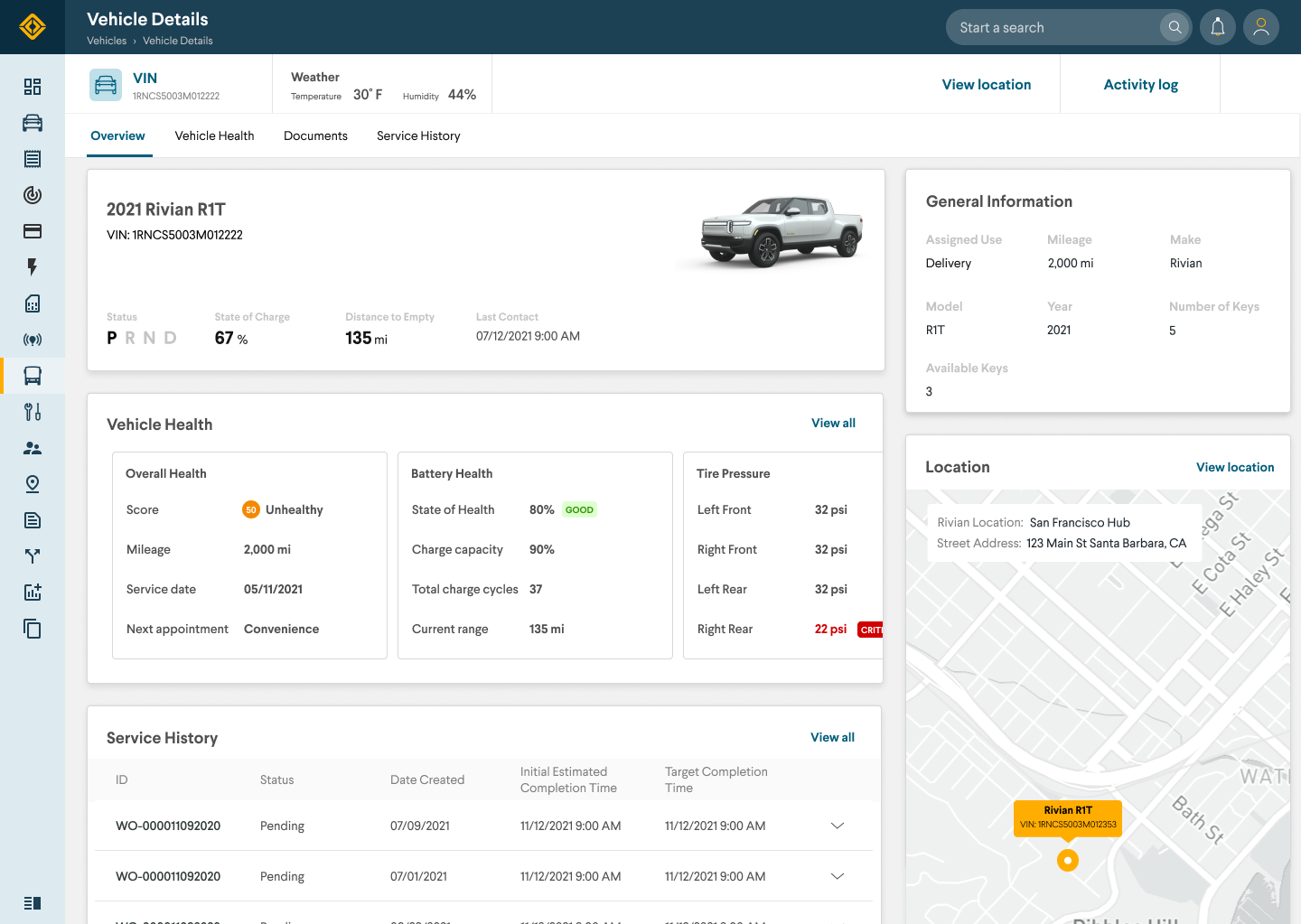Click 'San Francisco Hub' location text
The height and width of the screenshot is (924, 1301).
pos(1080,522)
